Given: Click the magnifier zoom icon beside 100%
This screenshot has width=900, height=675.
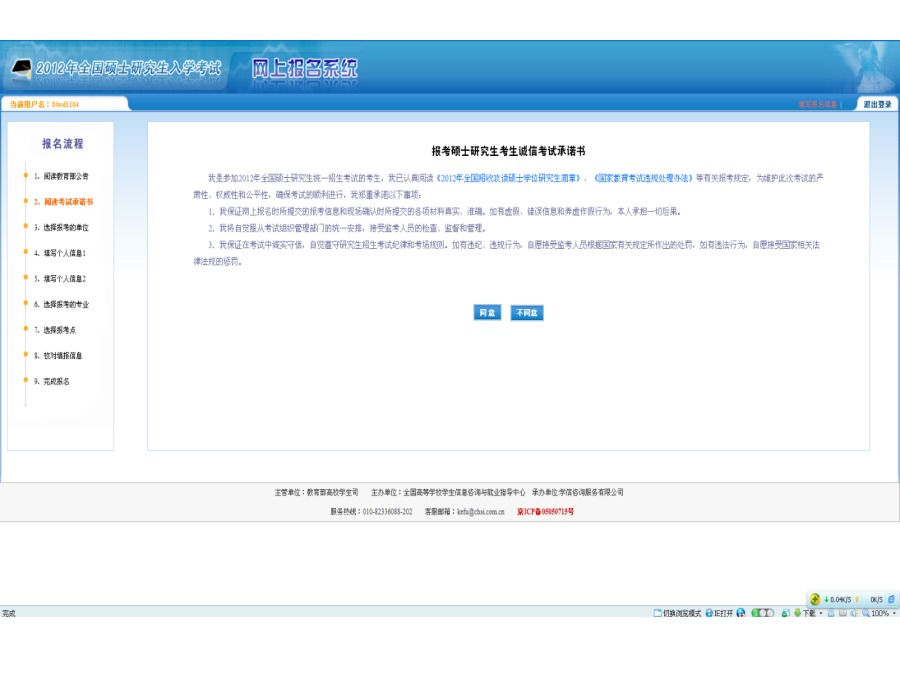Looking at the screenshot, I should pyautogui.click(x=866, y=613).
